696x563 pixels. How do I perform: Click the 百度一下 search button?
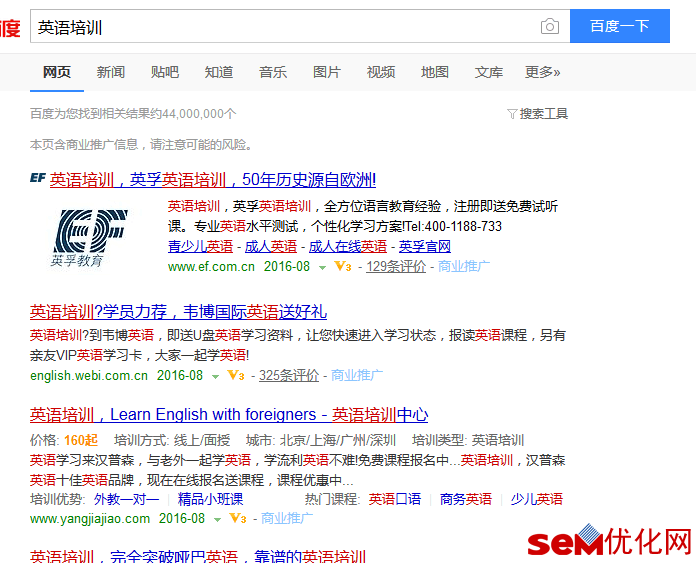tap(620, 26)
